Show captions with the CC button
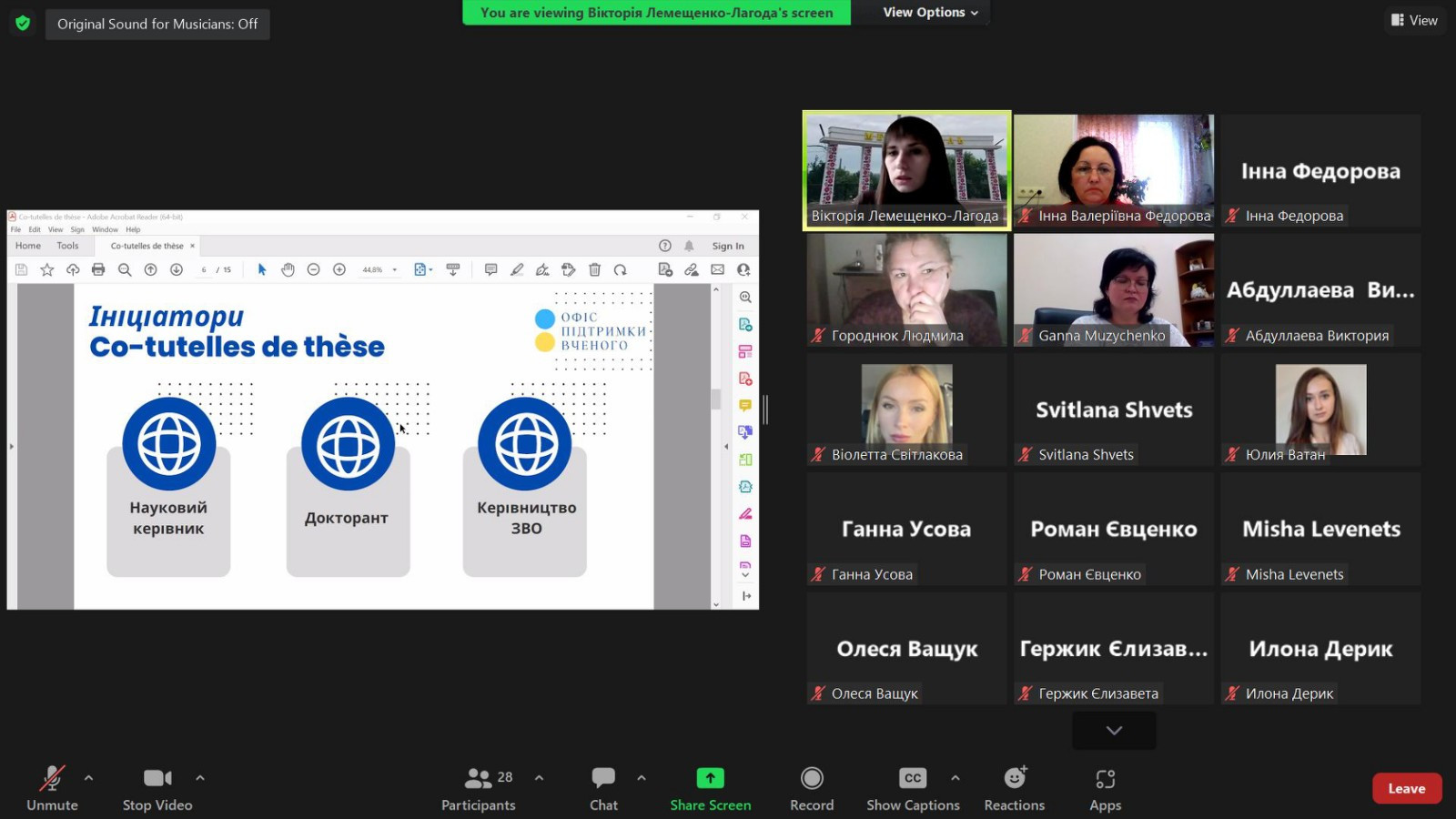The width and height of the screenshot is (1456, 819). tap(913, 789)
